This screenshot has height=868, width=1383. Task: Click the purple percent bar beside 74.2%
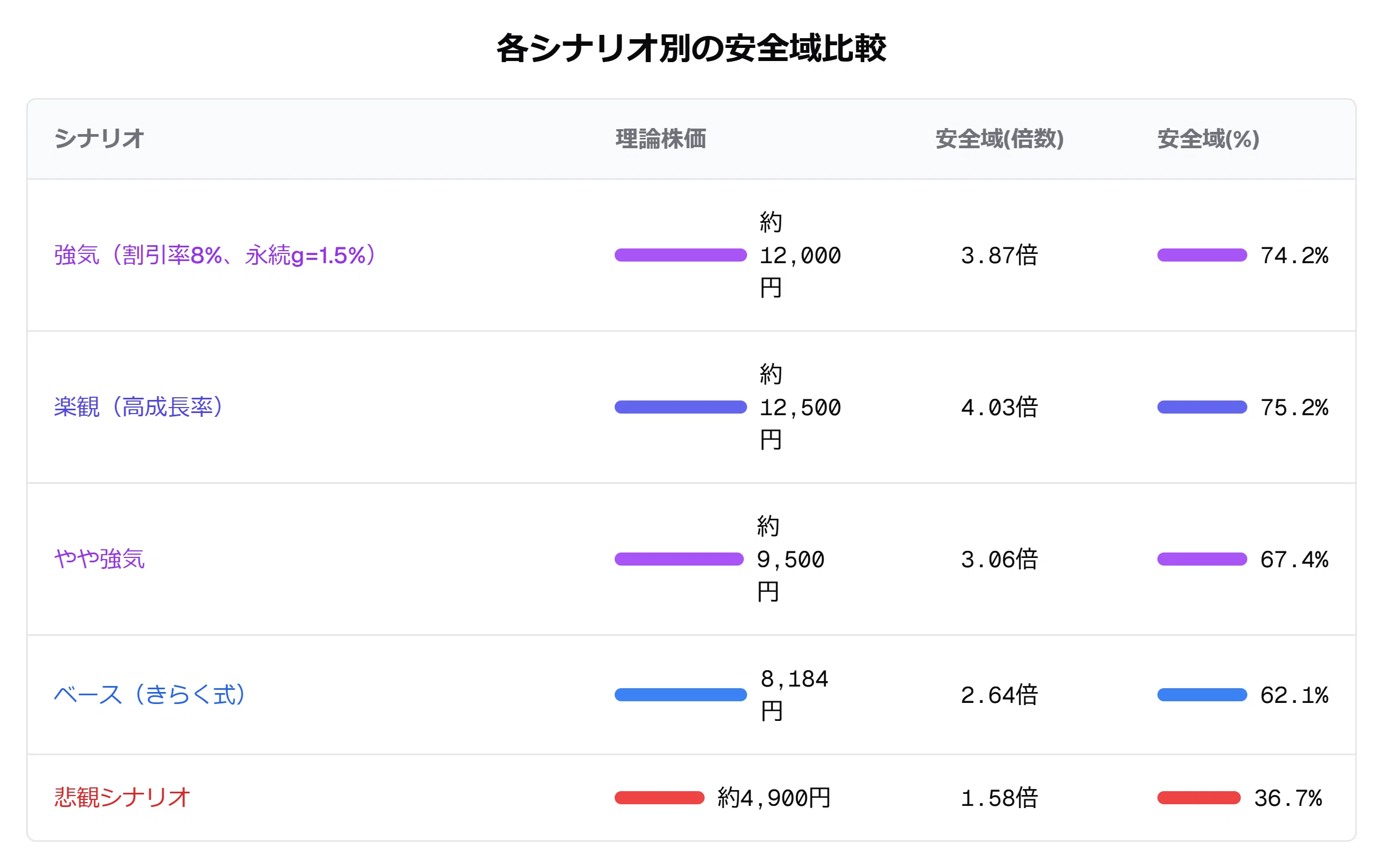pos(1202,255)
